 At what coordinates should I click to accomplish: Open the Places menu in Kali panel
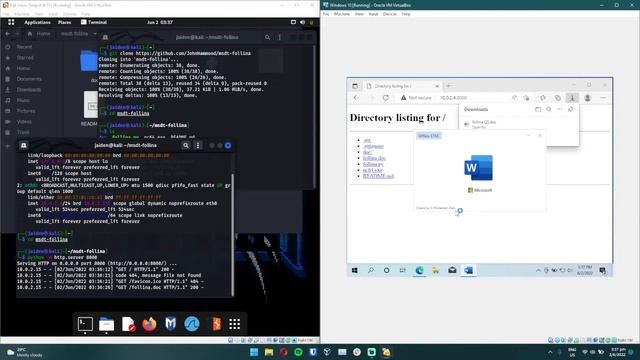click(x=64, y=22)
